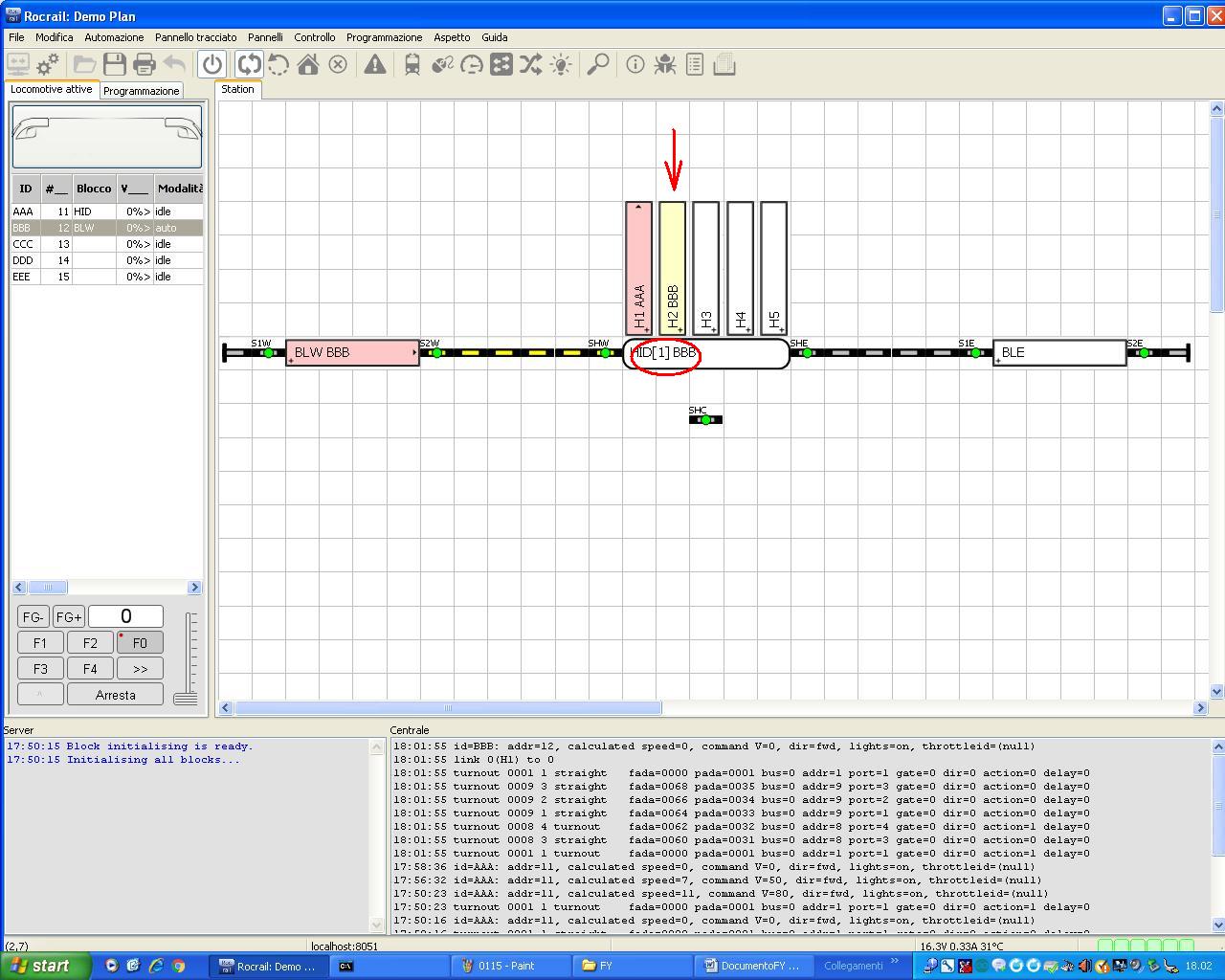Click the open folder toolbar icon
Image resolution: width=1225 pixels, height=980 pixels.
[x=85, y=65]
